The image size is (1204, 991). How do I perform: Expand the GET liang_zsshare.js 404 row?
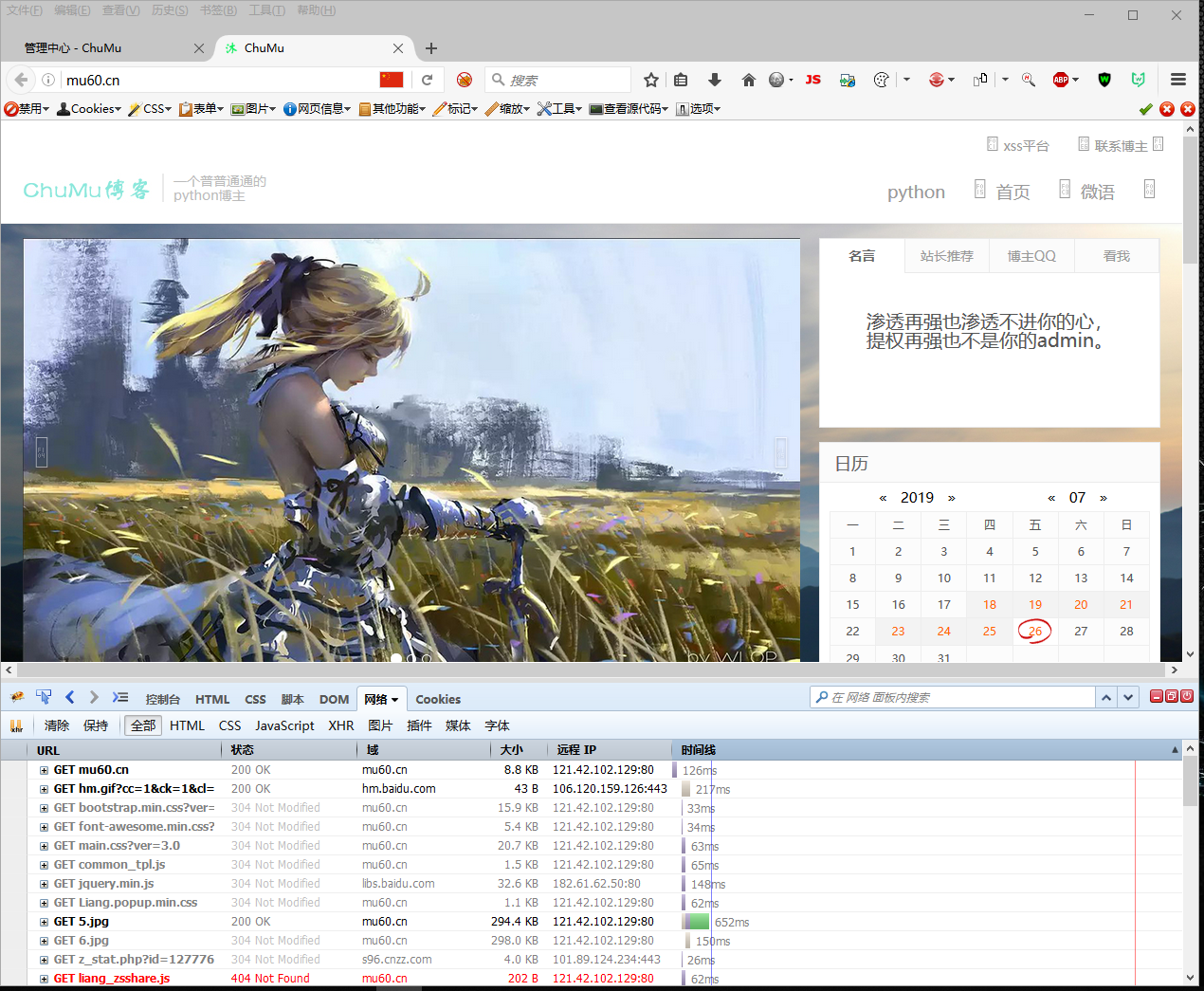pyautogui.click(x=44, y=979)
